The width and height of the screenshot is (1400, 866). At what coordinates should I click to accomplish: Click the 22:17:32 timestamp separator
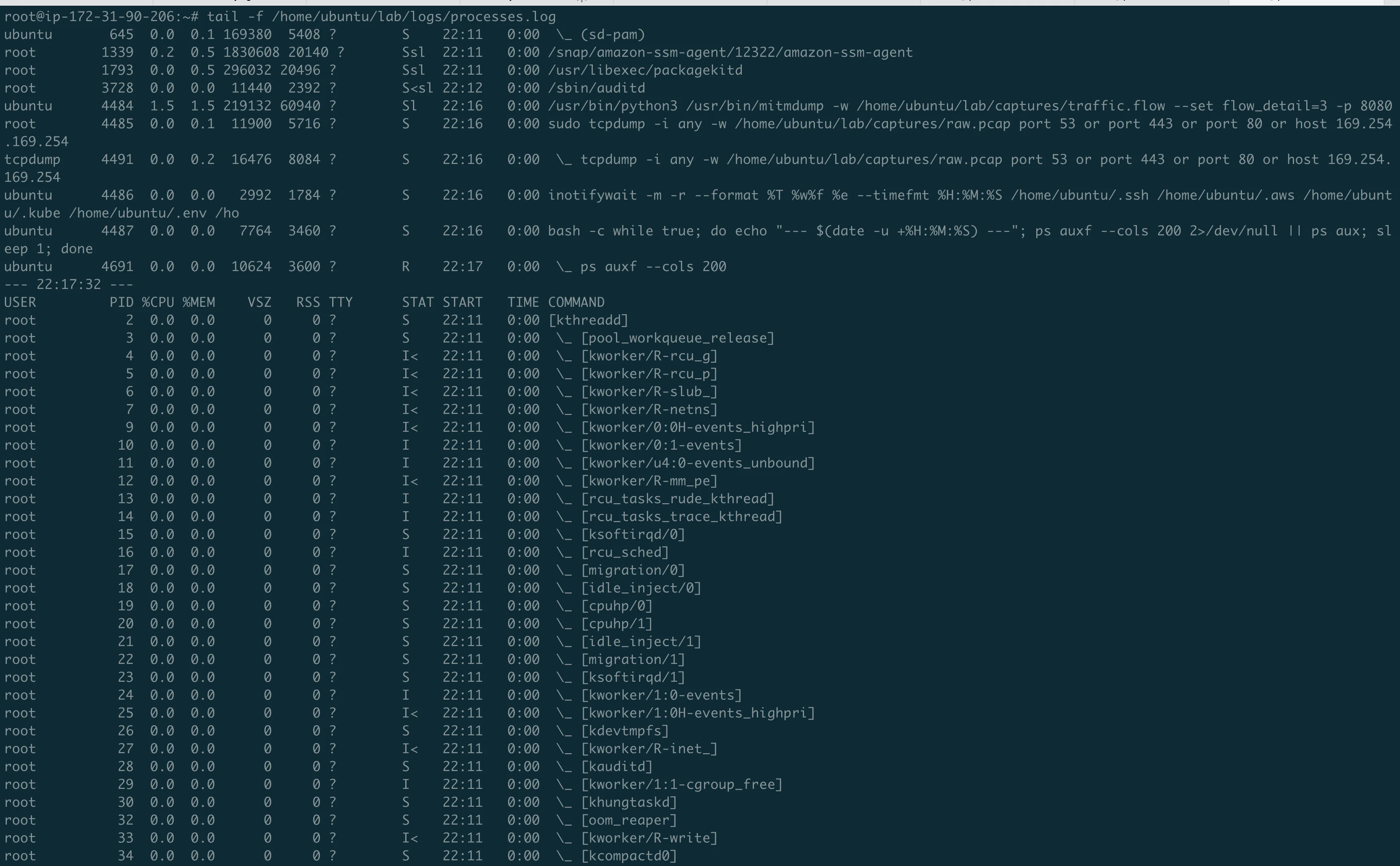(x=68, y=284)
